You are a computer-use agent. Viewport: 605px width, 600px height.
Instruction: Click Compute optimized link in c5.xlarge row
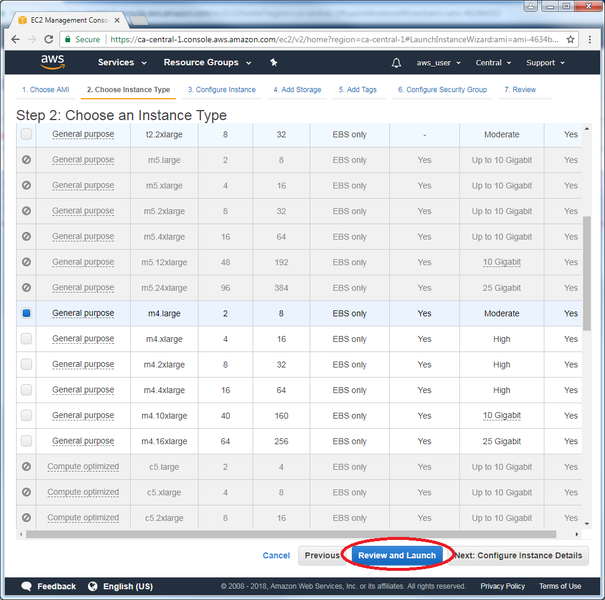83,492
